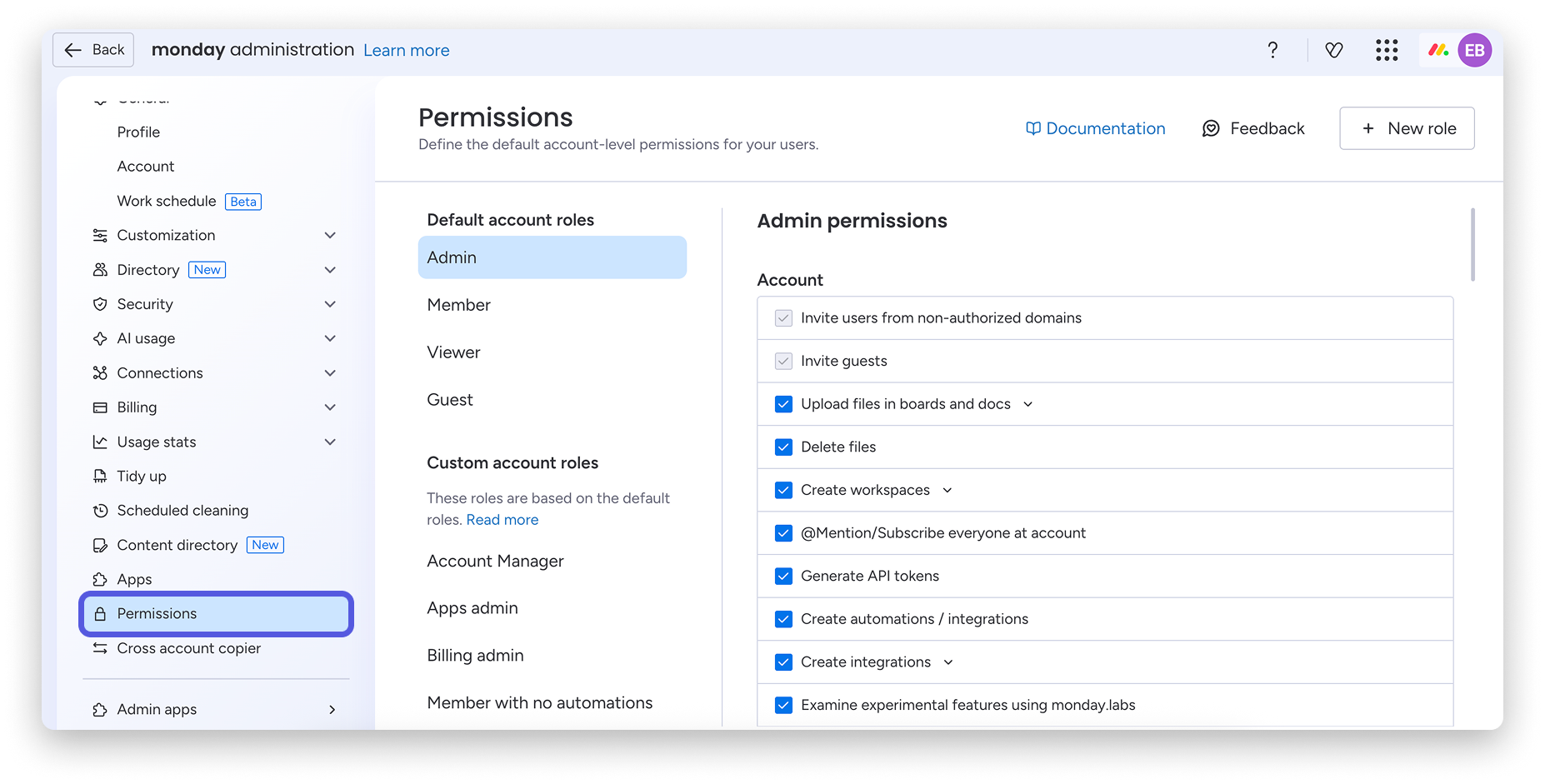
Task: Expand the Security section chevron
Action: click(x=330, y=304)
